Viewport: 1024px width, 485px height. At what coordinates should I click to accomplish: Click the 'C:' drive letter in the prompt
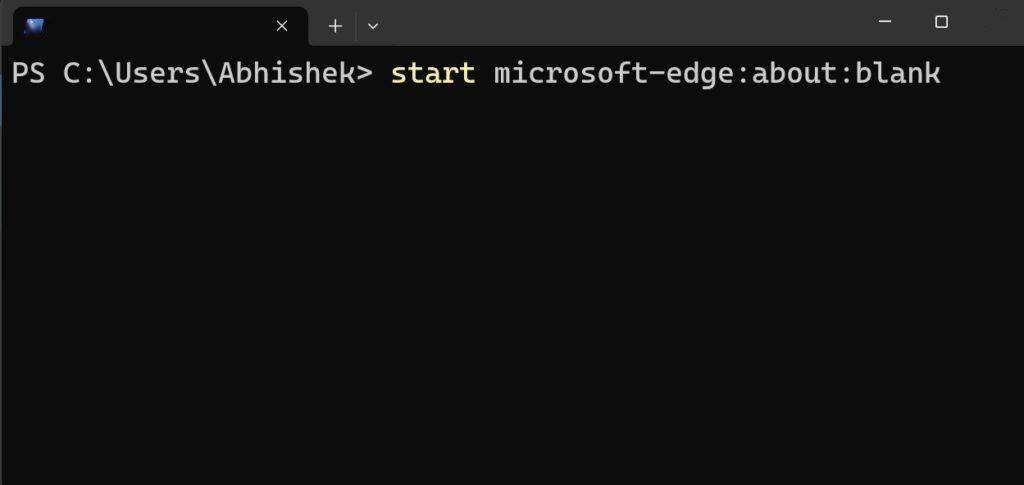pyautogui.click(x=80, y=73)
